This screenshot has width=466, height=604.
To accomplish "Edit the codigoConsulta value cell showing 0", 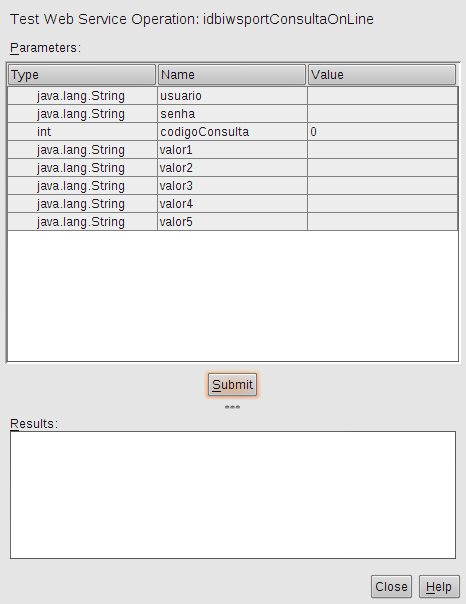I will pyautogui.click(x=382, y=132).
